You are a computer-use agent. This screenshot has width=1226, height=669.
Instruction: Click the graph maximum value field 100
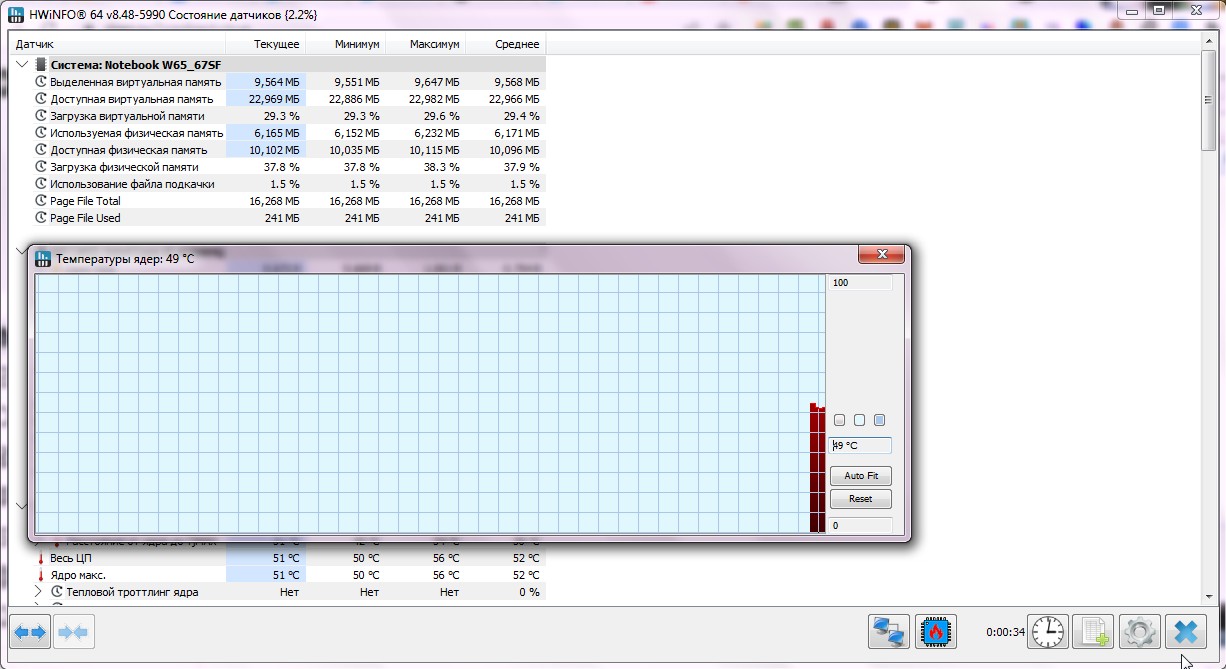[861, 283]
